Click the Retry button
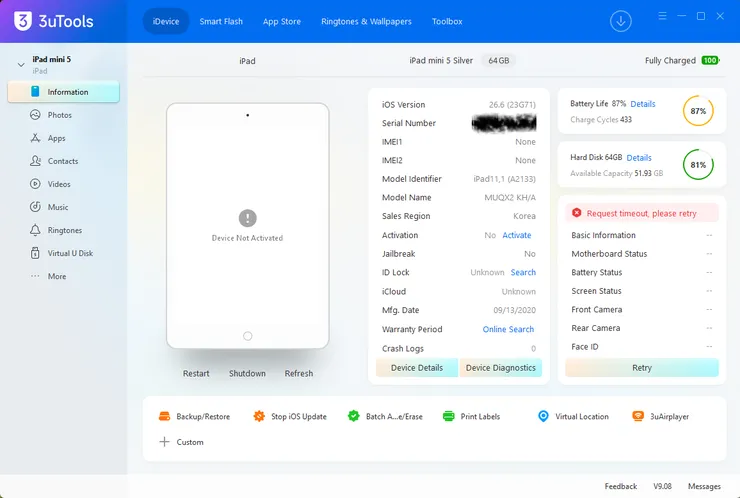The height and width of the screenshot is (498, 740). [642, 368]
